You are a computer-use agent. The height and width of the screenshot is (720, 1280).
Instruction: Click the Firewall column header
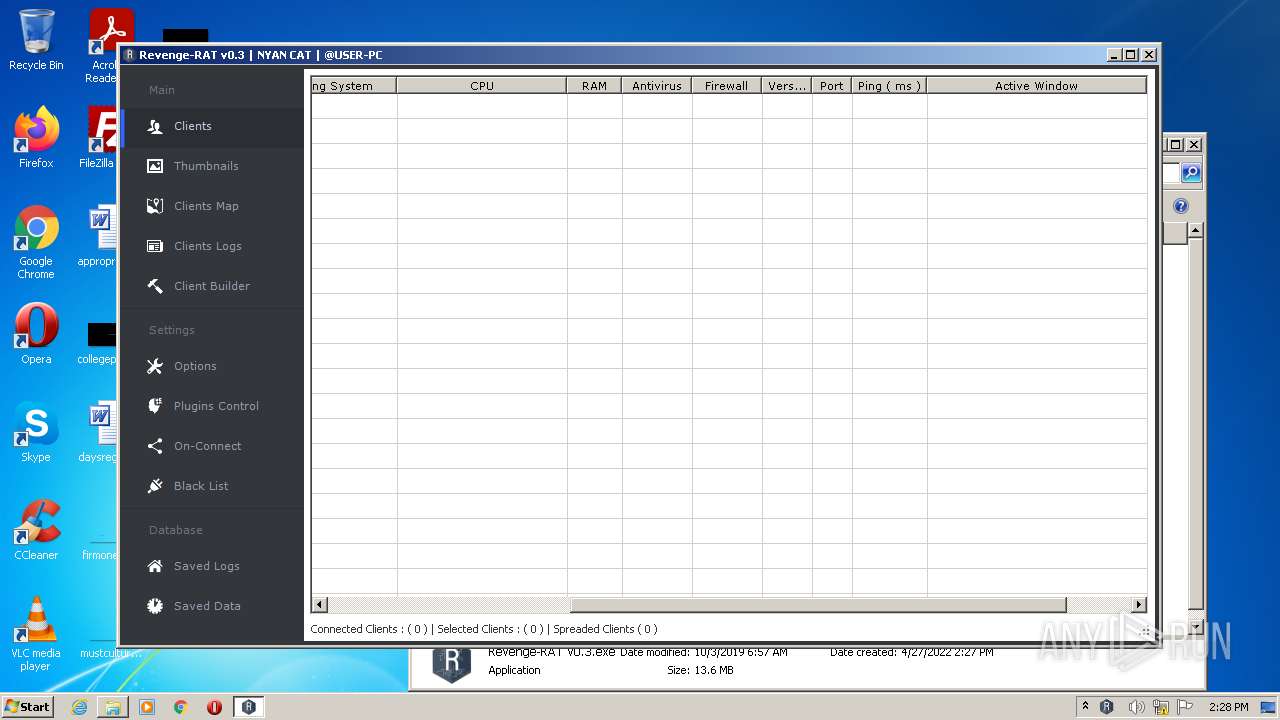pyautogui.click(x=726, y=86)
